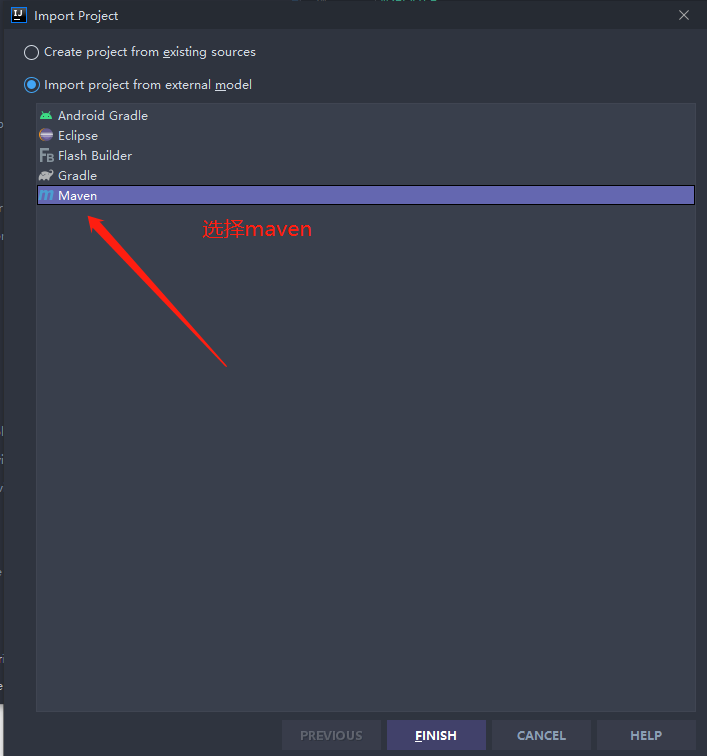Select Create project from existing sources radio
Viewport: 707px width, 756px height.
(32, 52)
